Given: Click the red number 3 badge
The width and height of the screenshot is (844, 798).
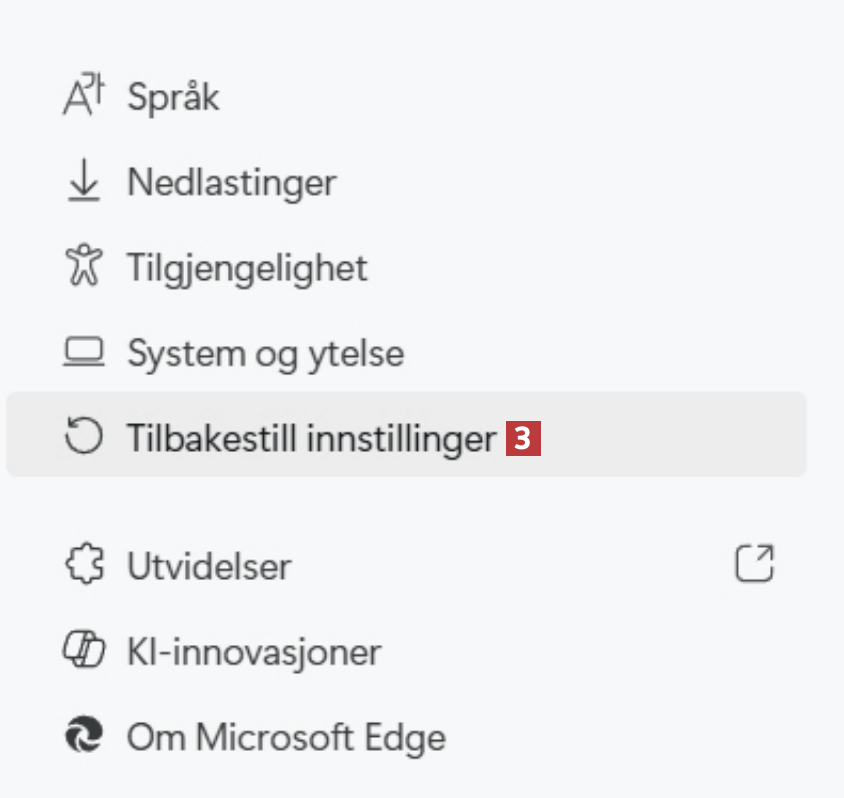Looking at the screenshot, I should pyautogui.click(x=523, y=439).
